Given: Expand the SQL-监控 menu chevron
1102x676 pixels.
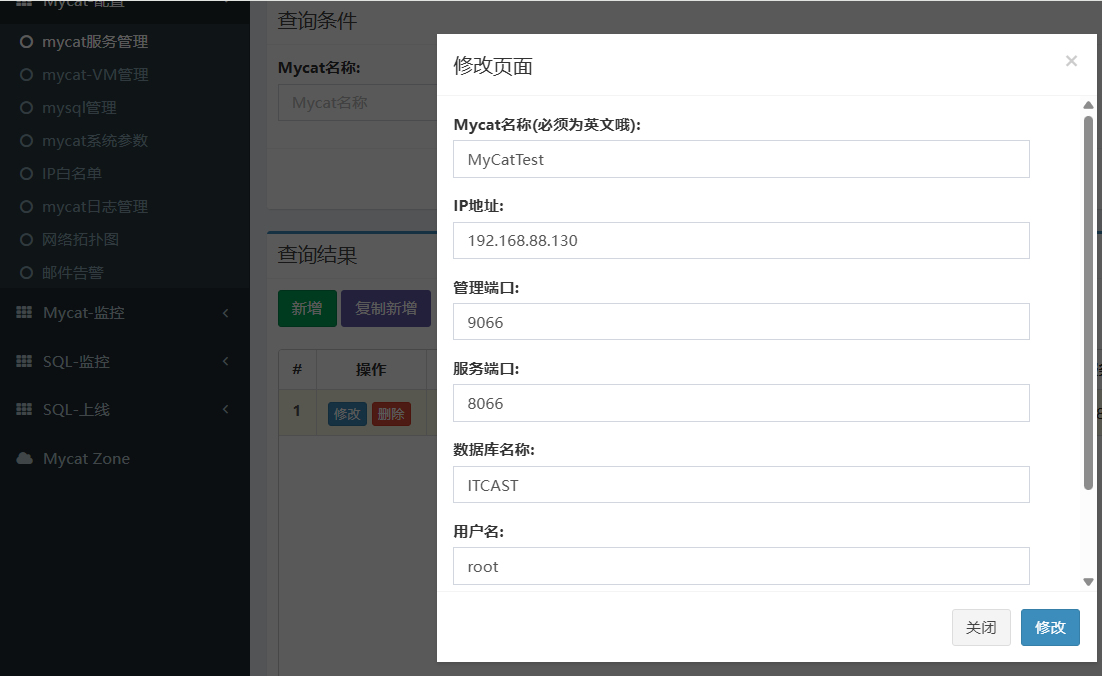Looking at the screenshot, I should pyautogui.click(x=225, y=361).
